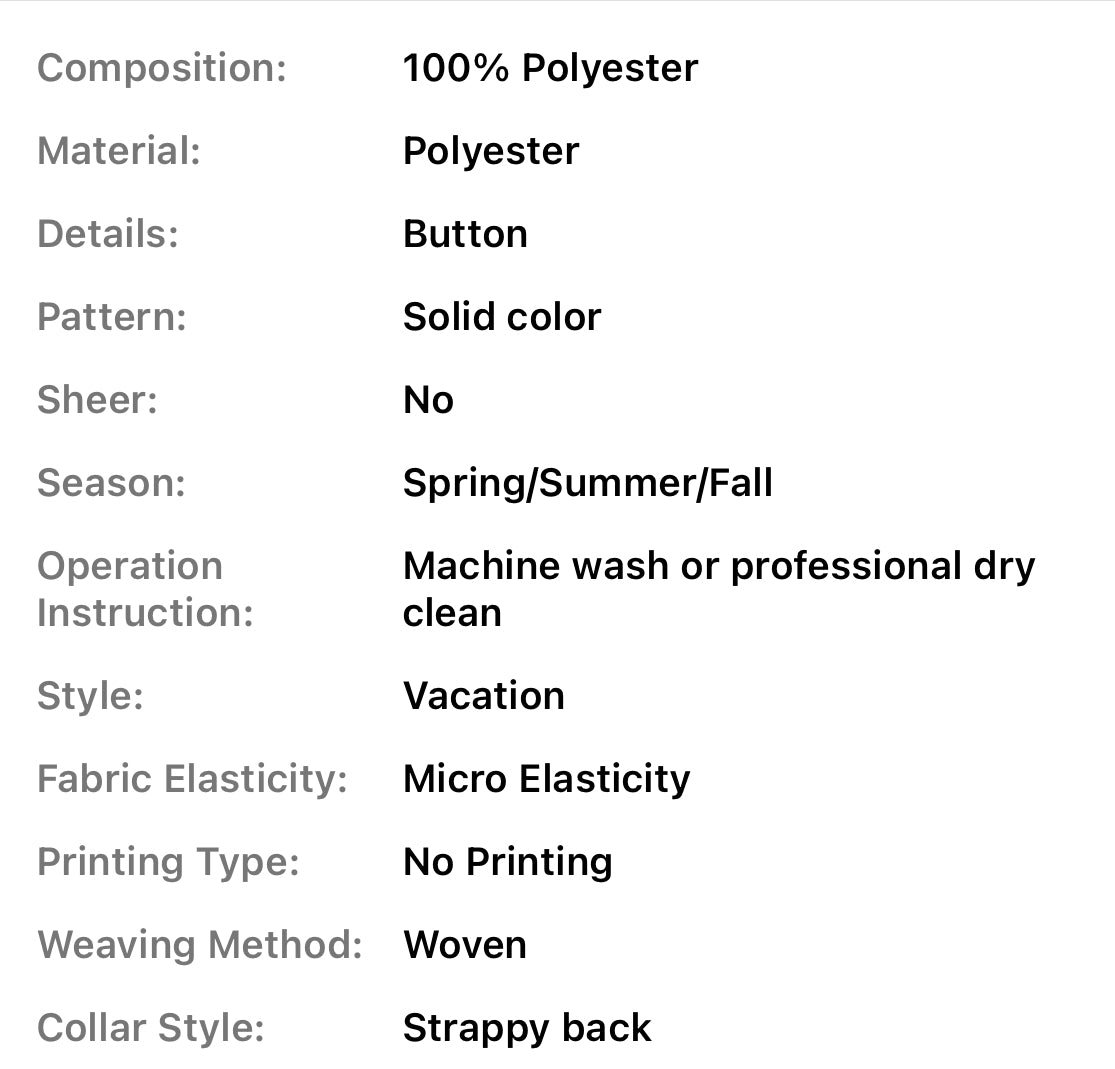The image size is (1115, 1069).
Task: Click the Material label
Action: pyautogui.click(x=119, y=151)
